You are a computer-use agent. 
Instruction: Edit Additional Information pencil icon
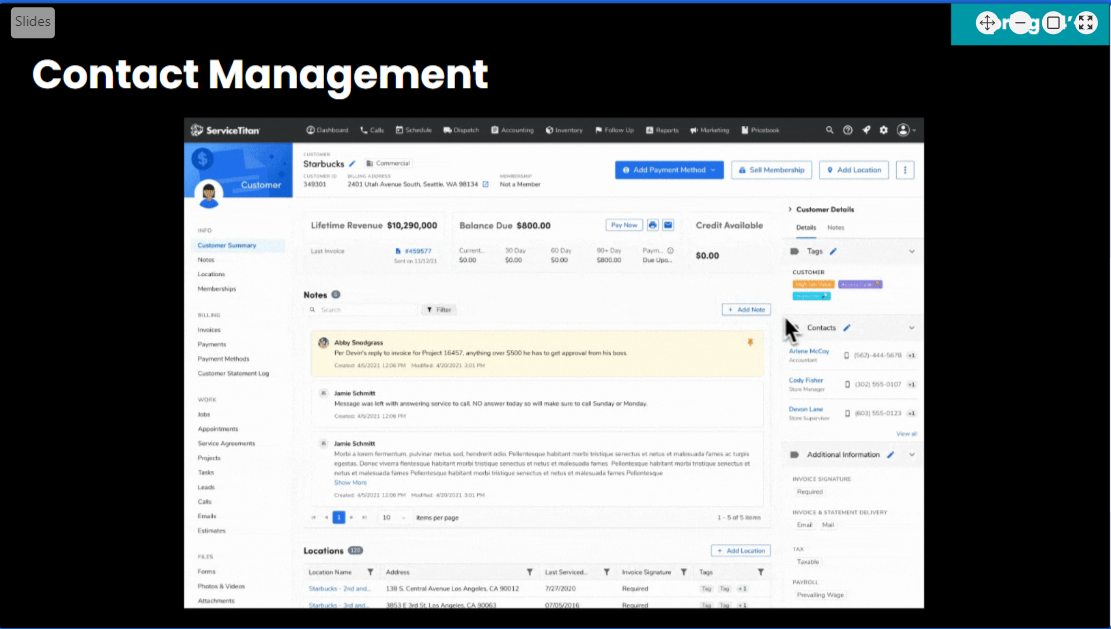[891, 455]
